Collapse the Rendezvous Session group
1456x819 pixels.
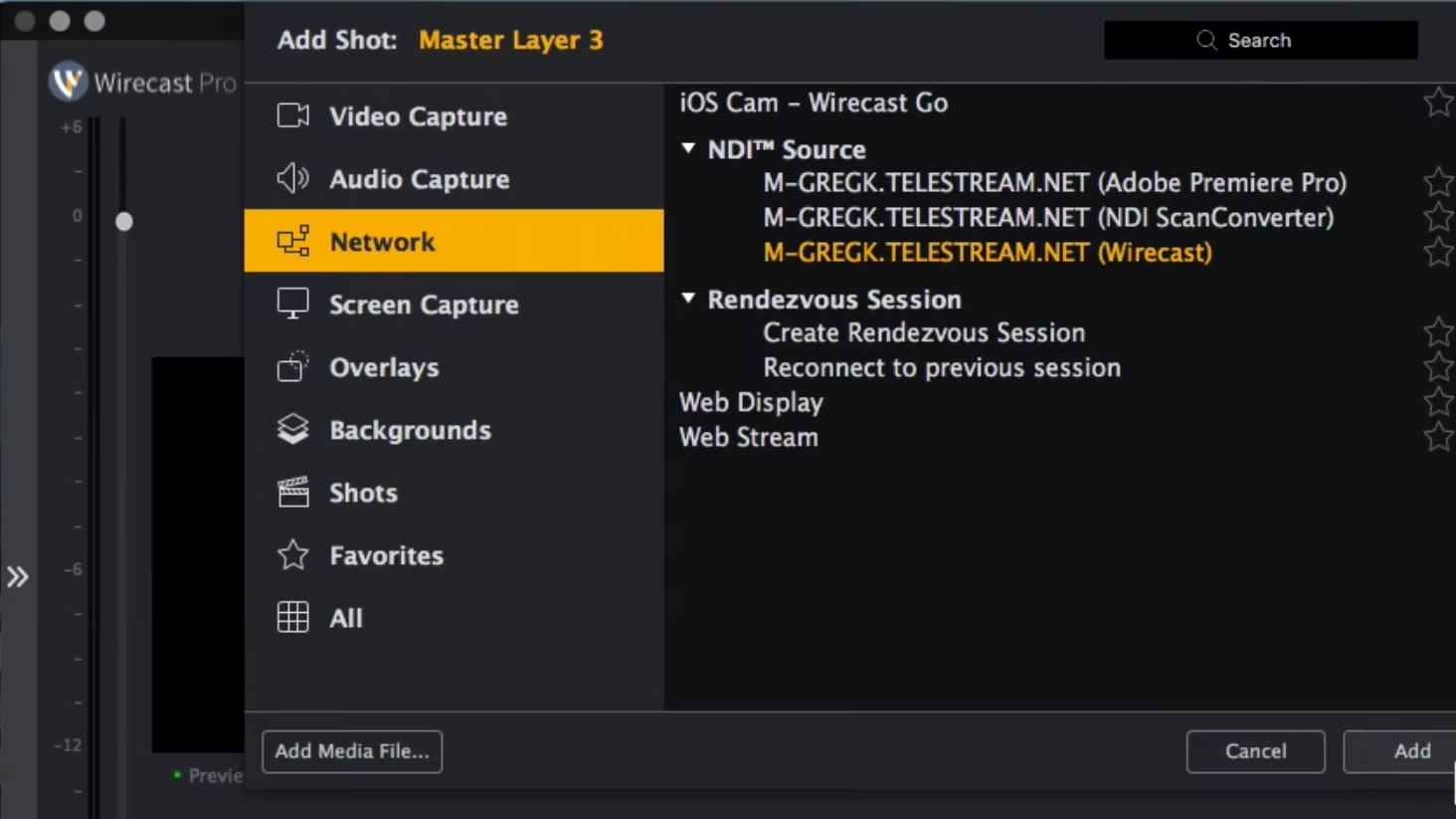pos(688,299)
